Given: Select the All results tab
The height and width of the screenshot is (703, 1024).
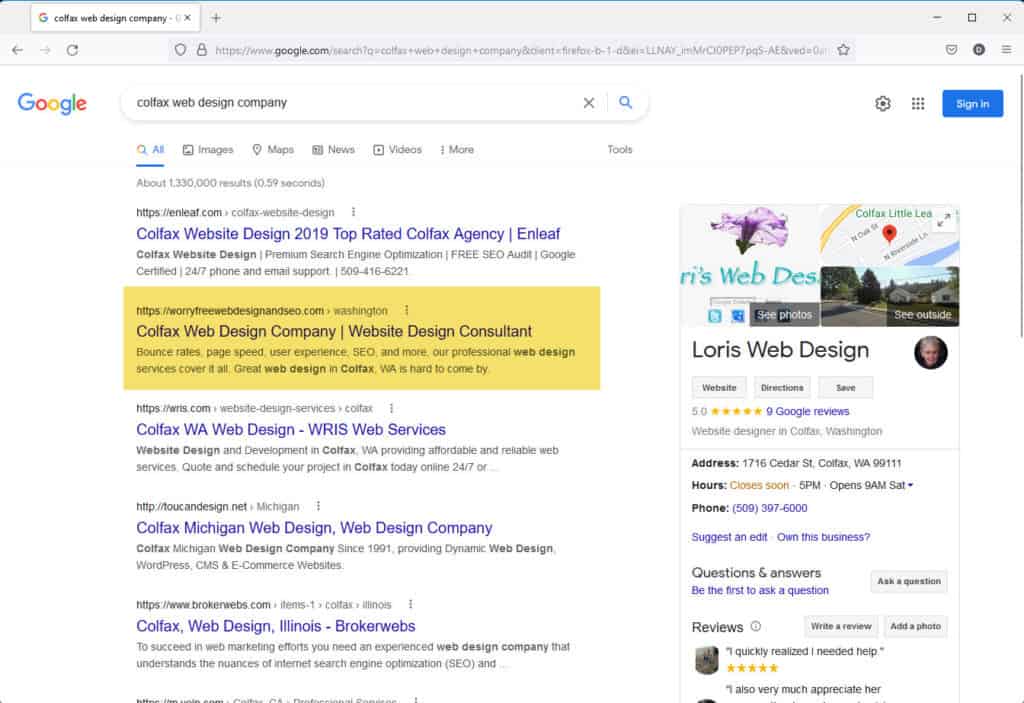Looking at the screenshot, I should click(150, 150).
